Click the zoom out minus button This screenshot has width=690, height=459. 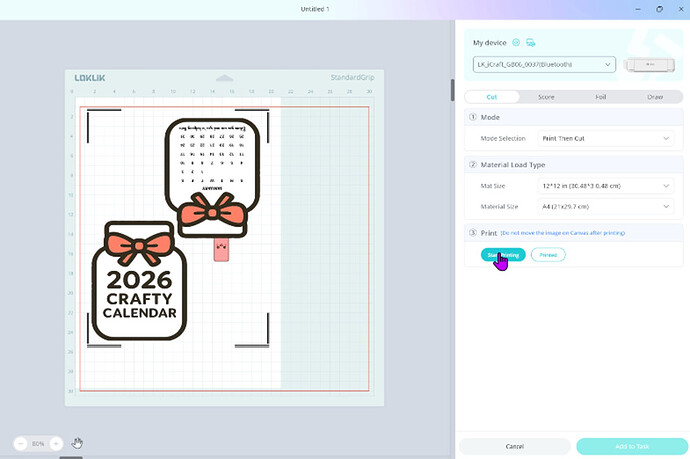click(22, 443)
